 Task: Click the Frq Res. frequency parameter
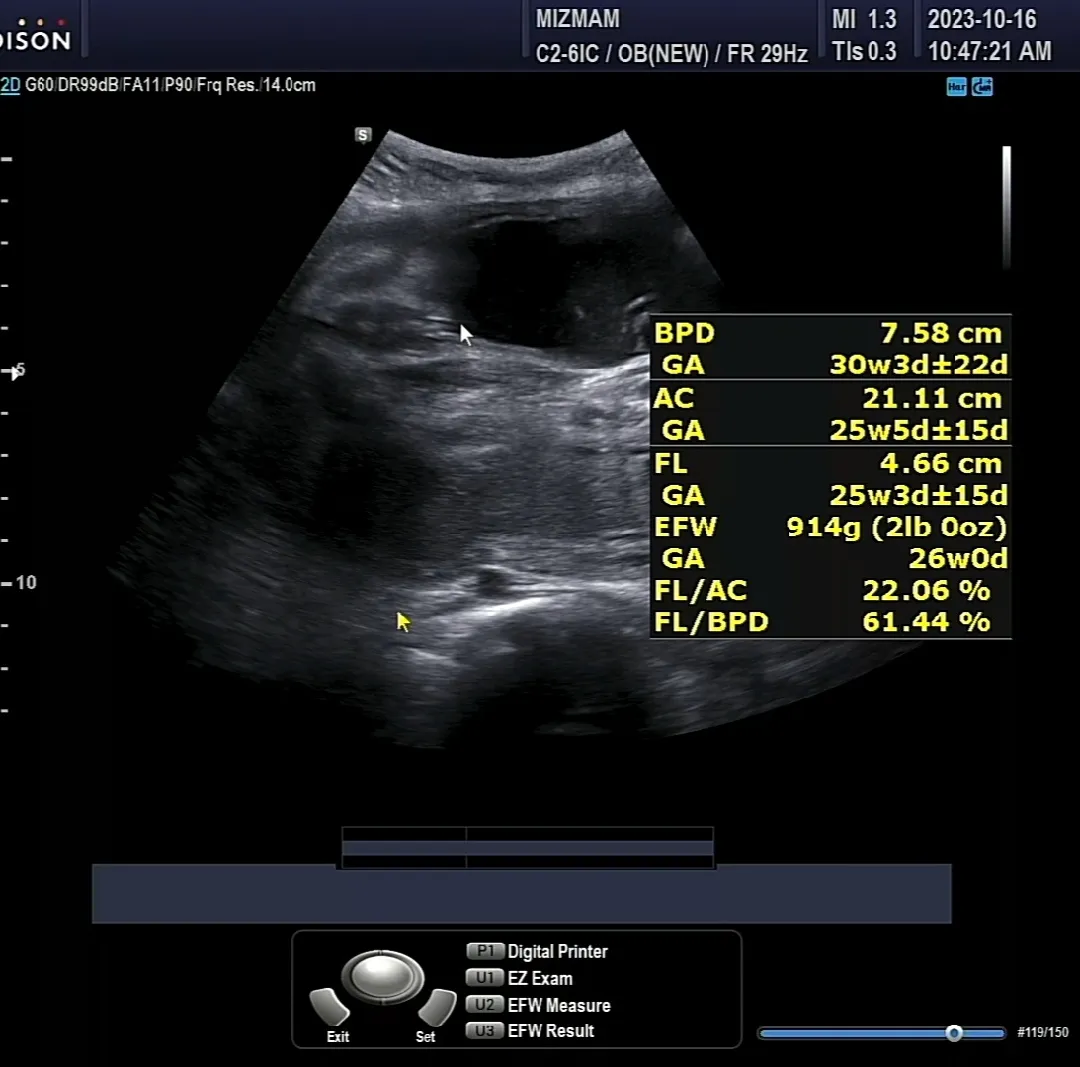pyautogui.click(x=227, y=85)
